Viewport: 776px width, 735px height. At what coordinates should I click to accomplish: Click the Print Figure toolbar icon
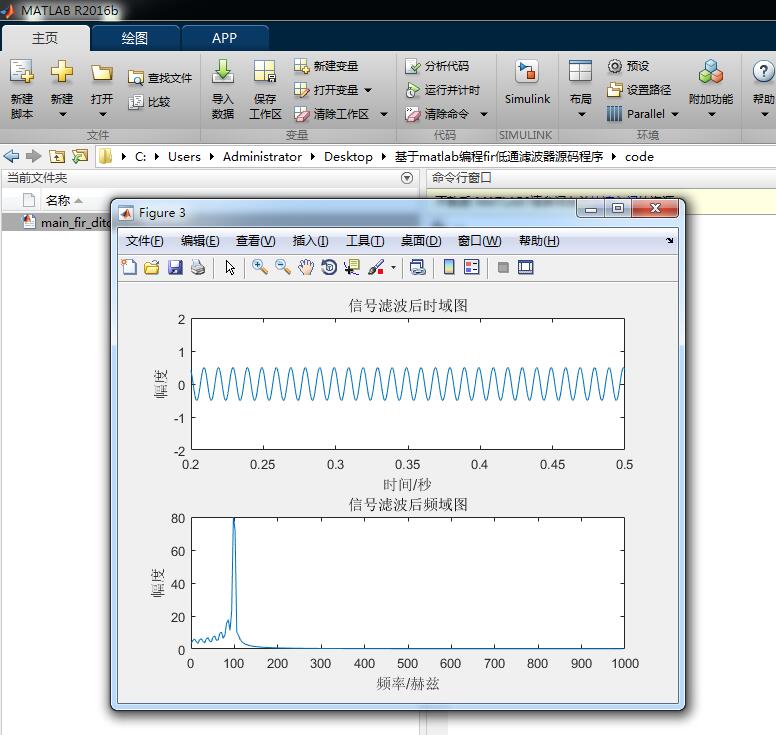(198, 267)
